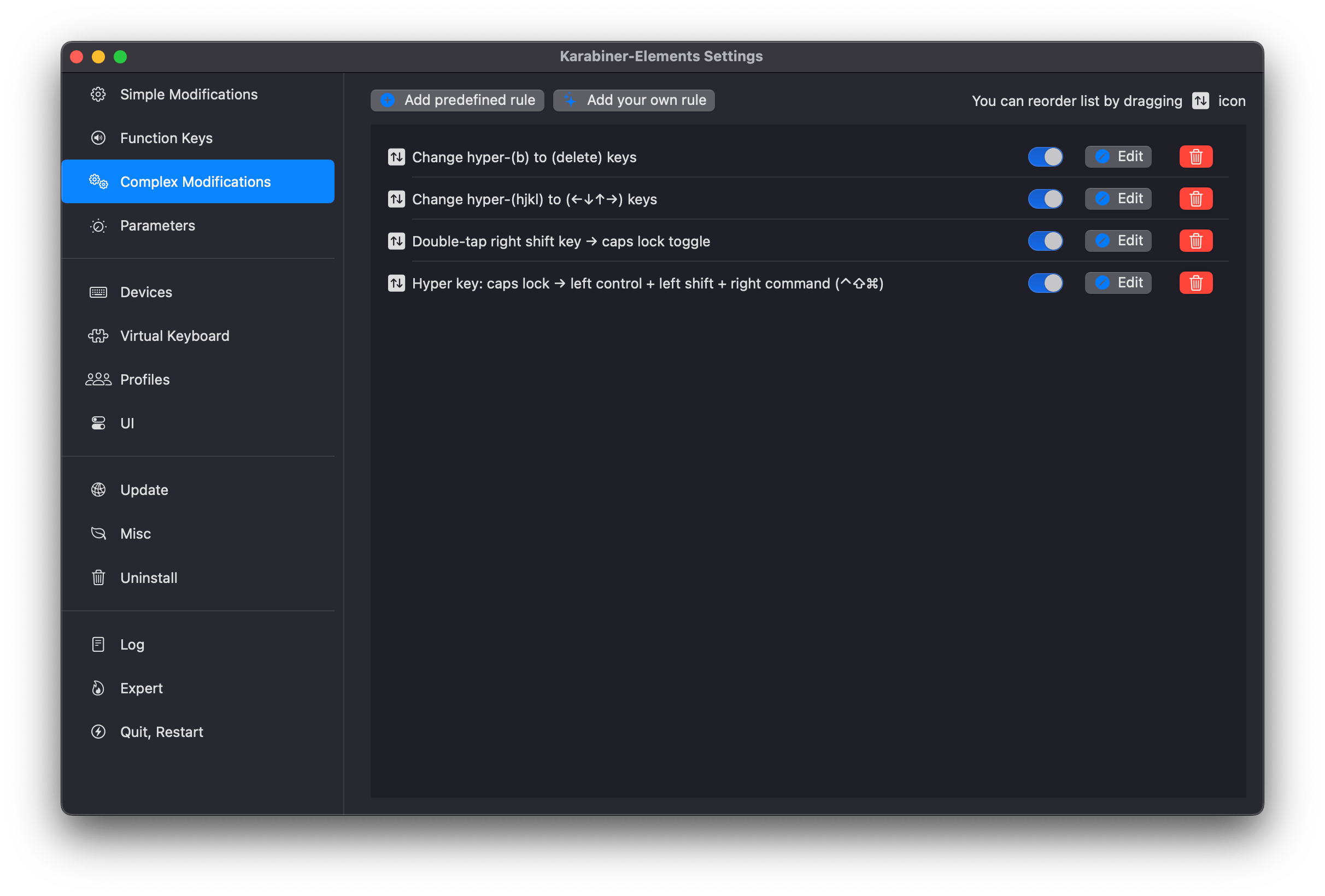Select the Misc sidebar label
1325x896 pixels.
(x=136, y=534)
